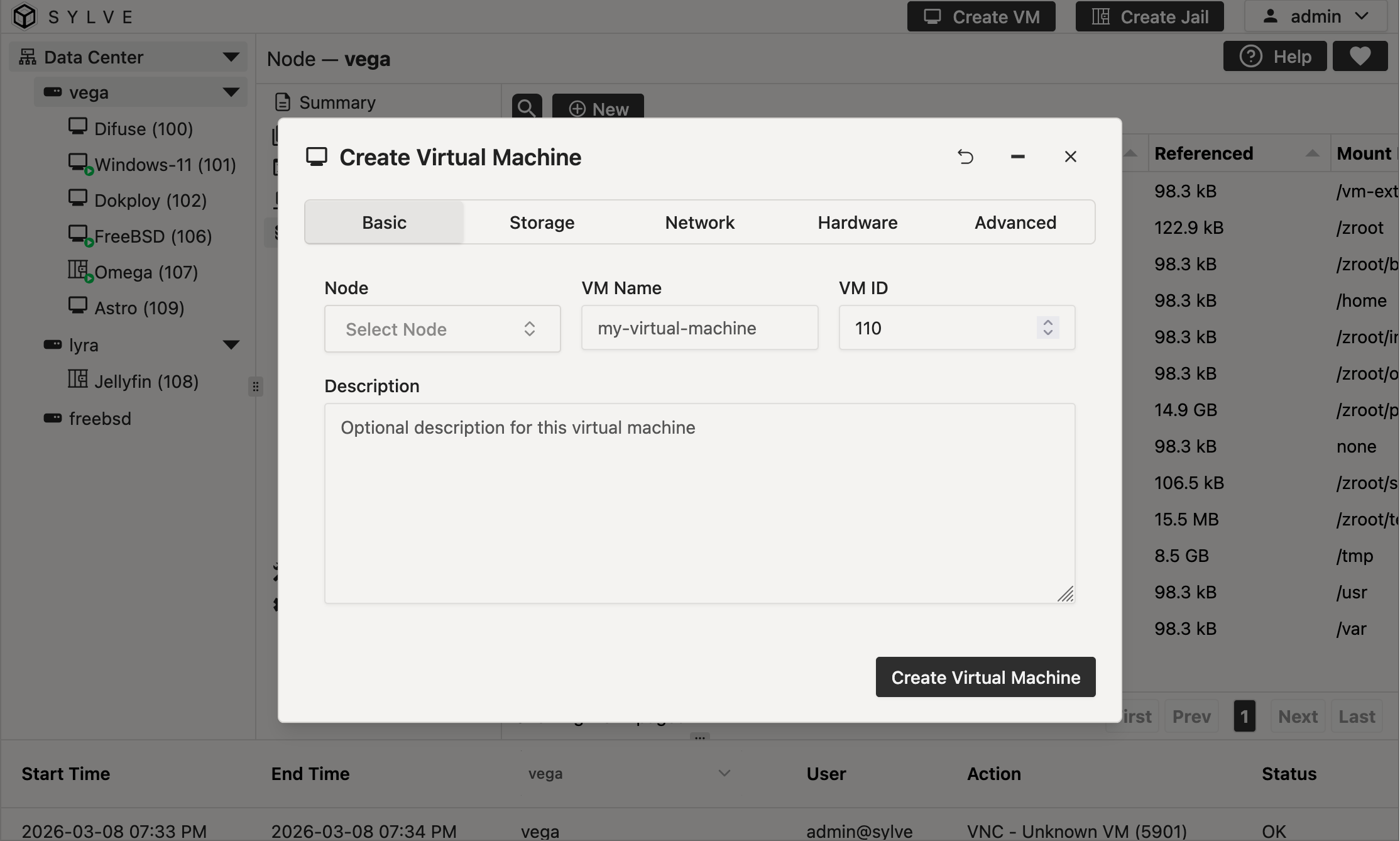Switch to the Storage tab

(542, 222)
